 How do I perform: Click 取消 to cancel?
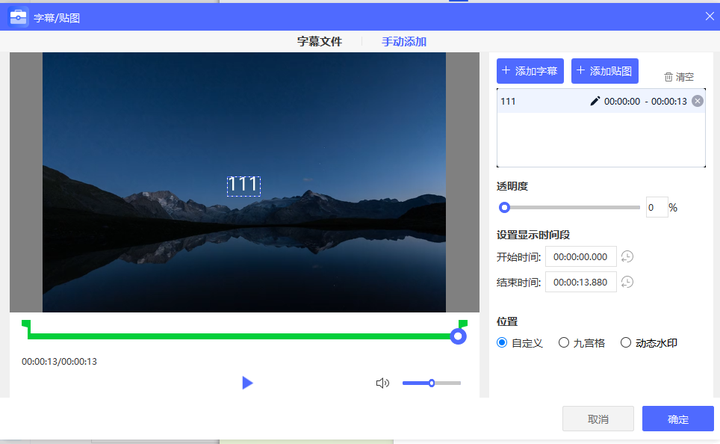(x=598, y=419)
